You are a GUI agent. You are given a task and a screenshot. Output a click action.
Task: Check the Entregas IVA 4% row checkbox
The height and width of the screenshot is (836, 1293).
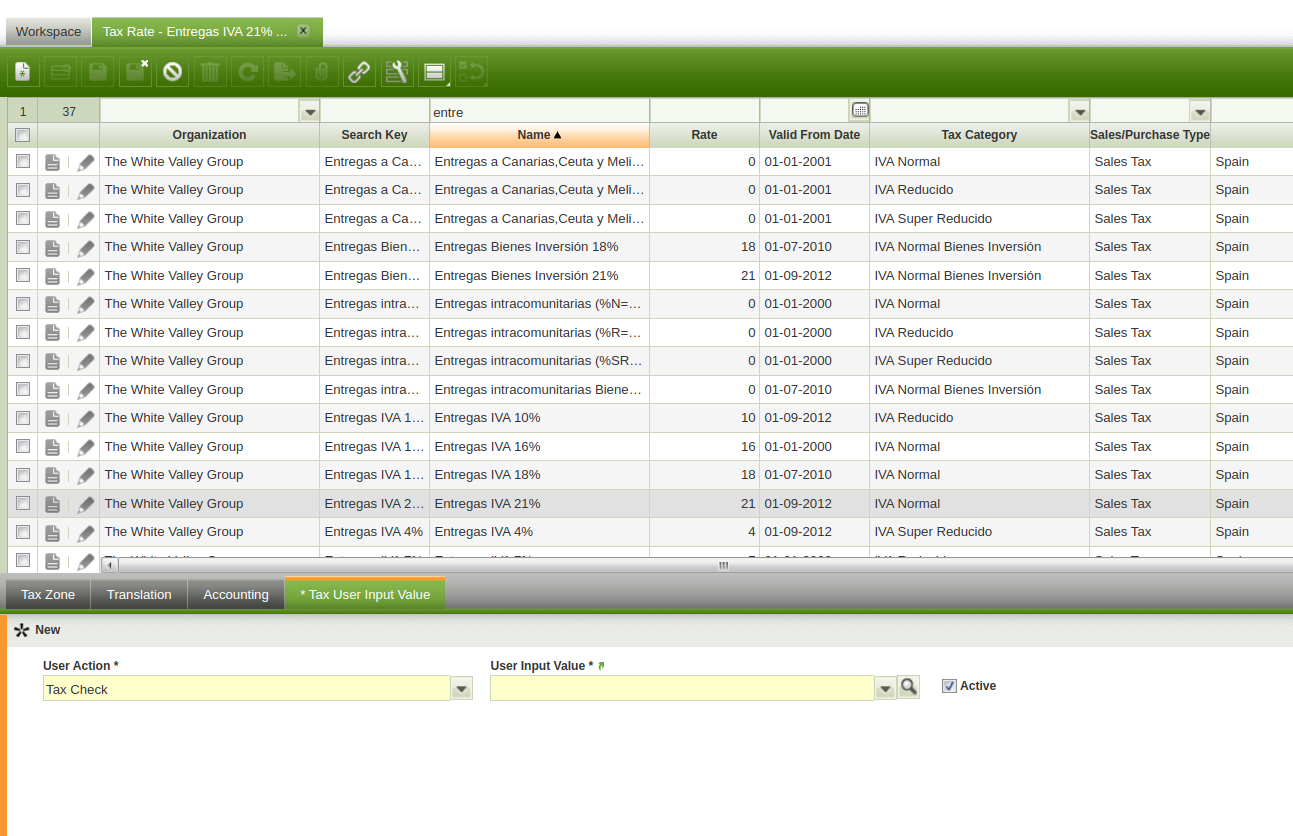pos(22,531)
